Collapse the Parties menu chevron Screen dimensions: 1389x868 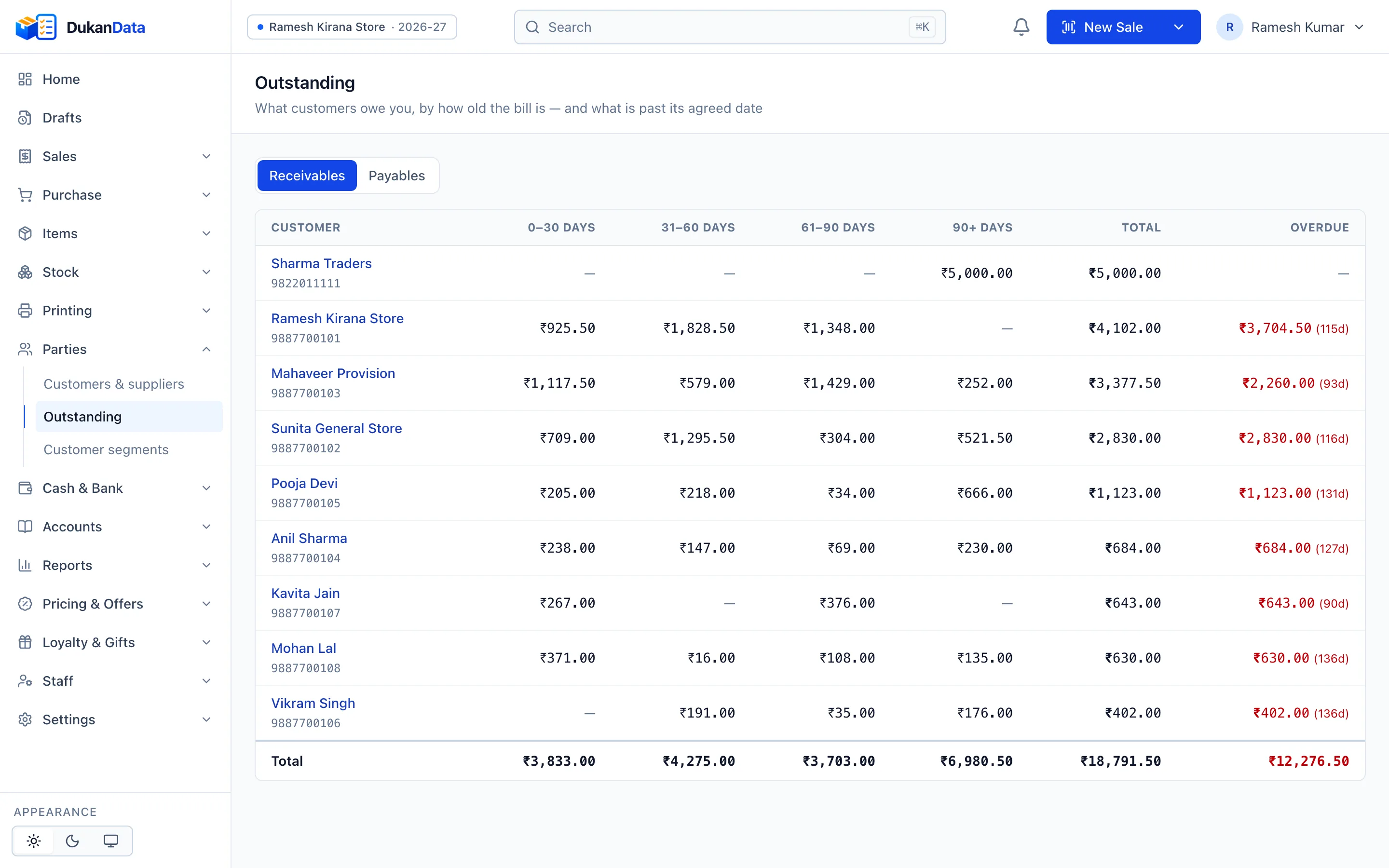tap(206, 349)
